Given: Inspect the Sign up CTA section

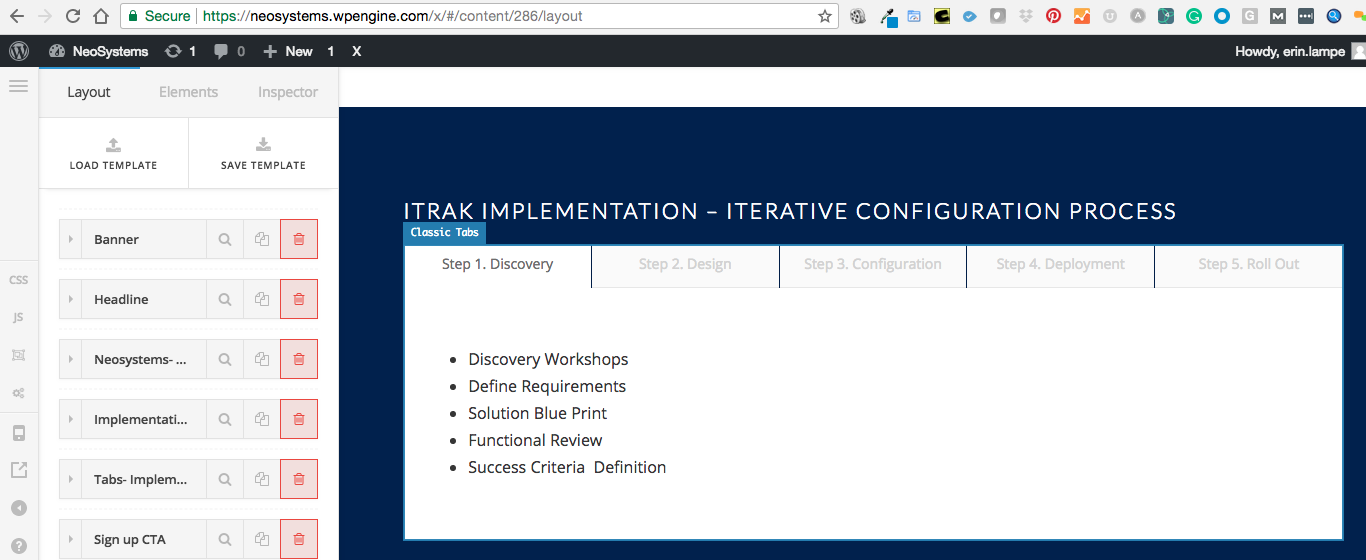Looking at the screenshot, I should click(x=225, y=540).
